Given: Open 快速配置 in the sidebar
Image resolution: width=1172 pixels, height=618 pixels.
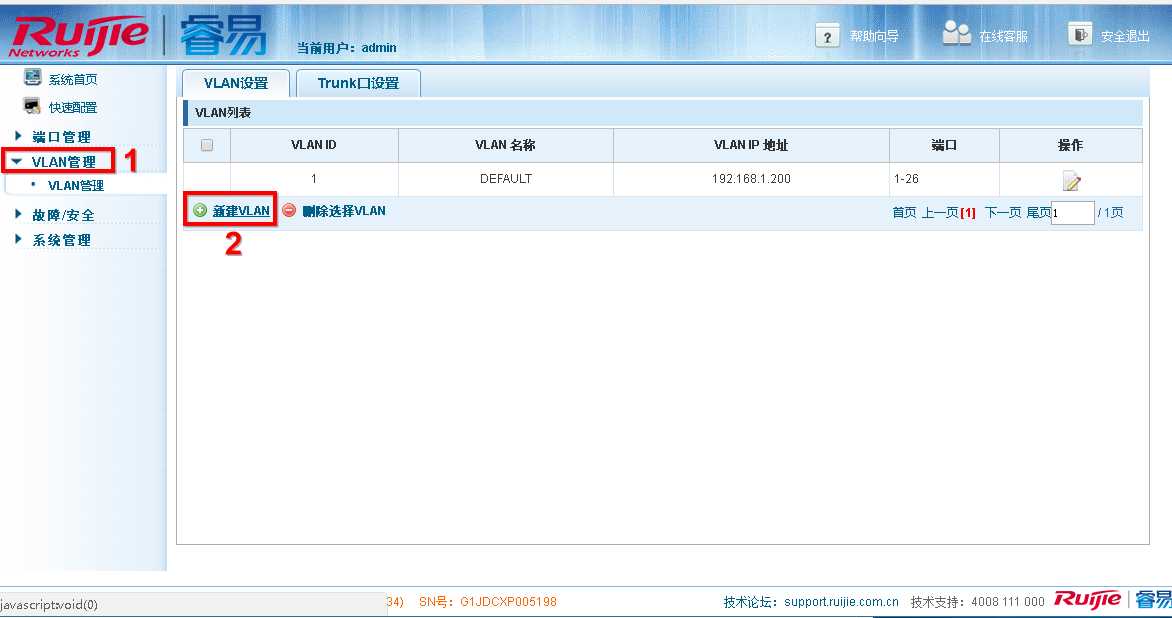Looking at the screenshot, I should tap(73, 108).
